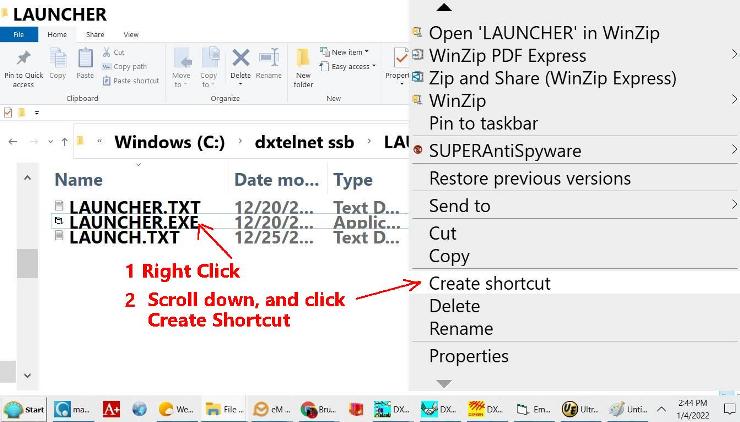740x422 pixels.
Task: Click the Pin to Quick access icon
Action: [x=23, y=59]
